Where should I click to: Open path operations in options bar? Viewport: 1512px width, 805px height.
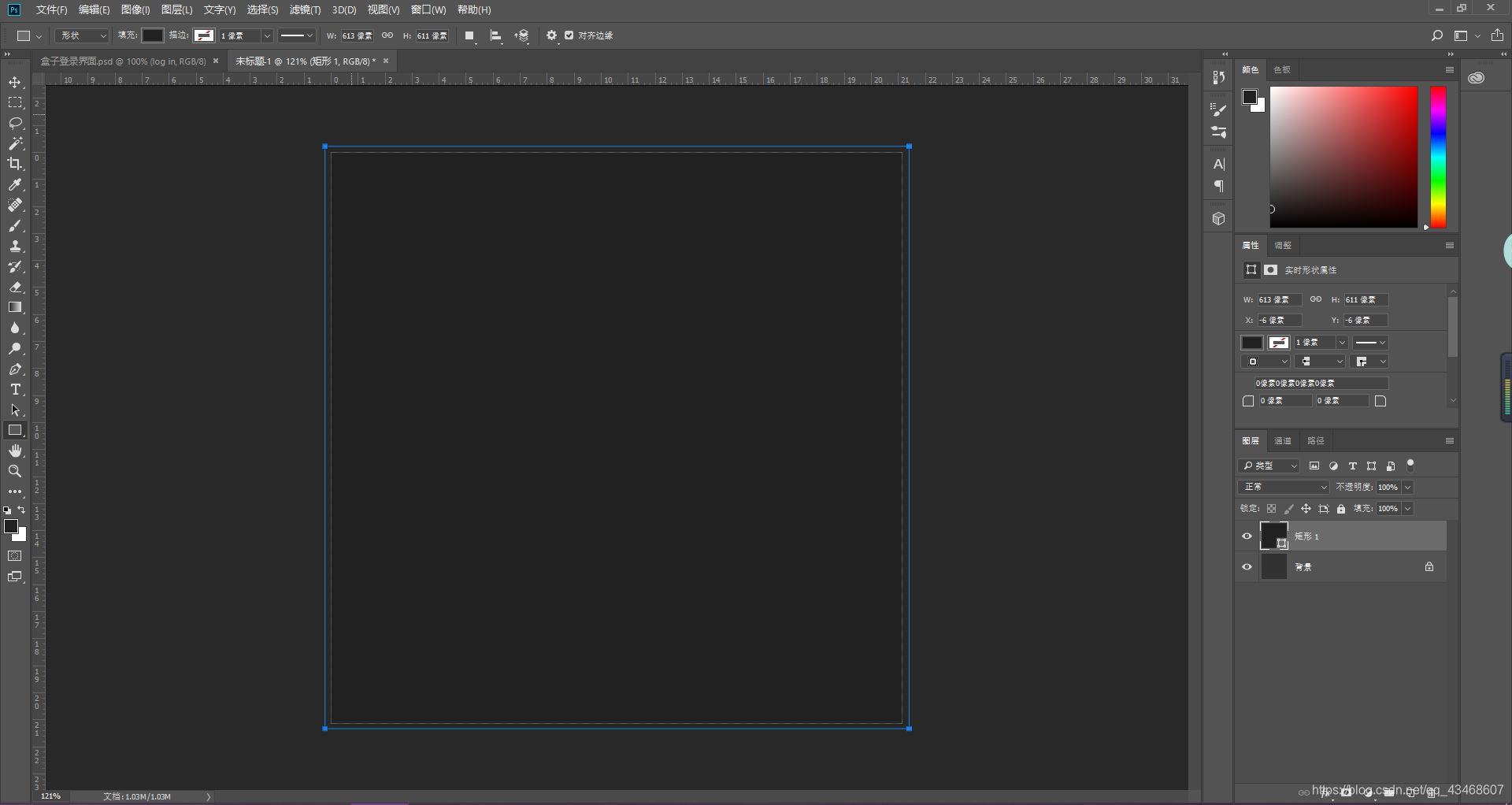[470, 35]
